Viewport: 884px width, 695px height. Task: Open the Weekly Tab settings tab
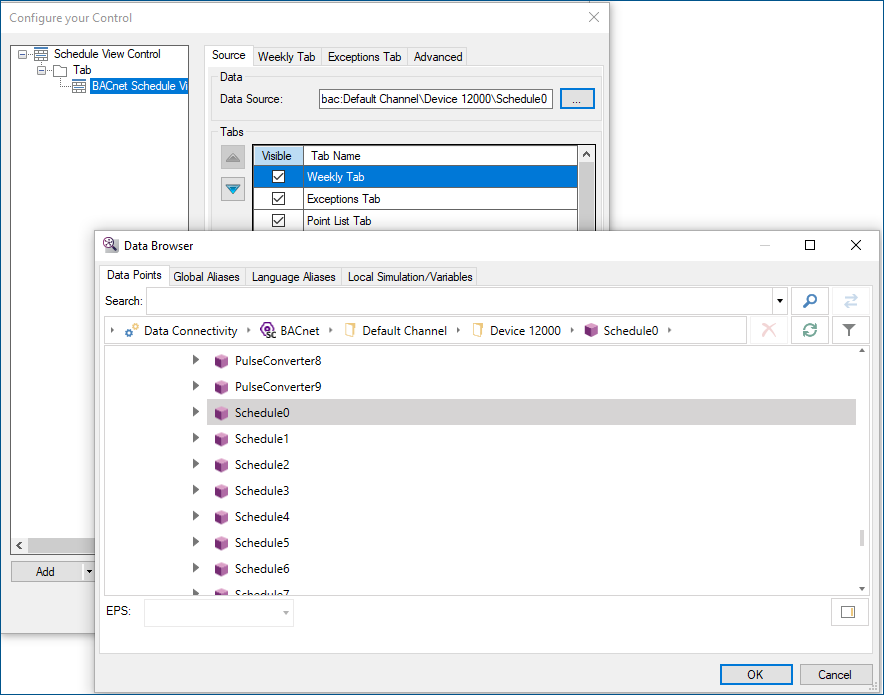[x=286, y=57]
